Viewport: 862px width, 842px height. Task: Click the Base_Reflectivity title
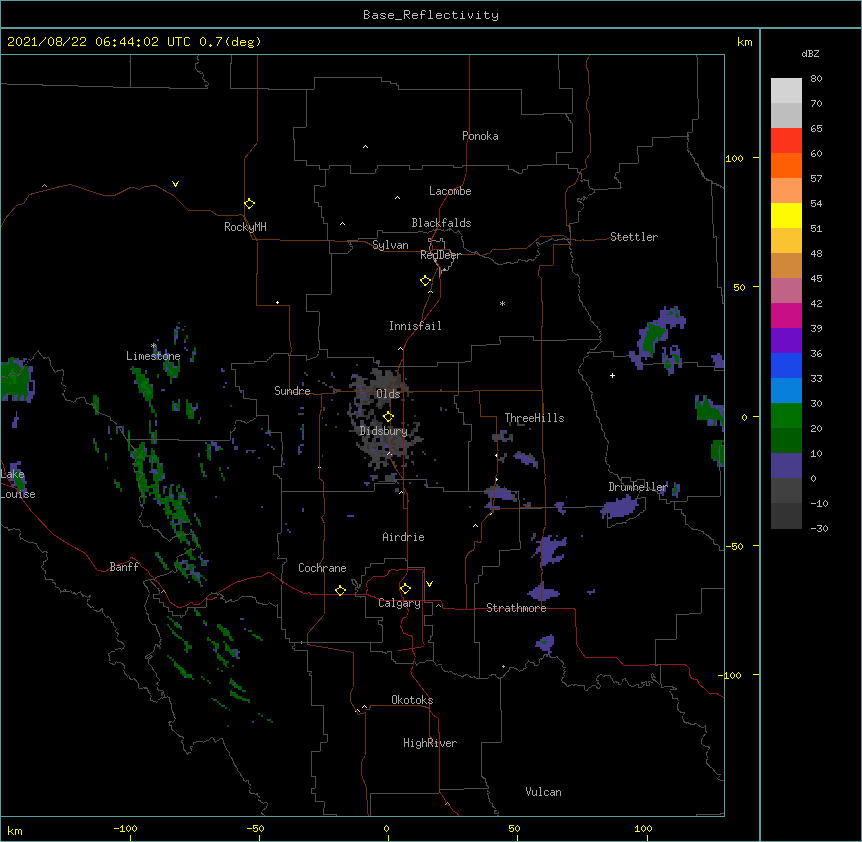(431, 15)
